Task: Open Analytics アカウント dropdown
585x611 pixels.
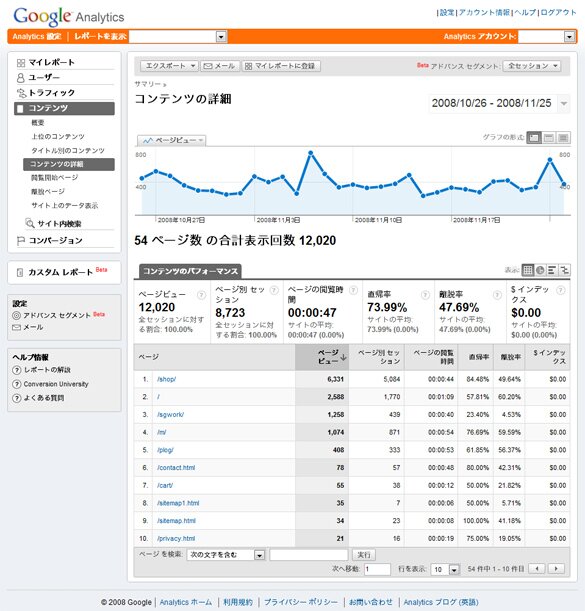Action: (546, 37)
